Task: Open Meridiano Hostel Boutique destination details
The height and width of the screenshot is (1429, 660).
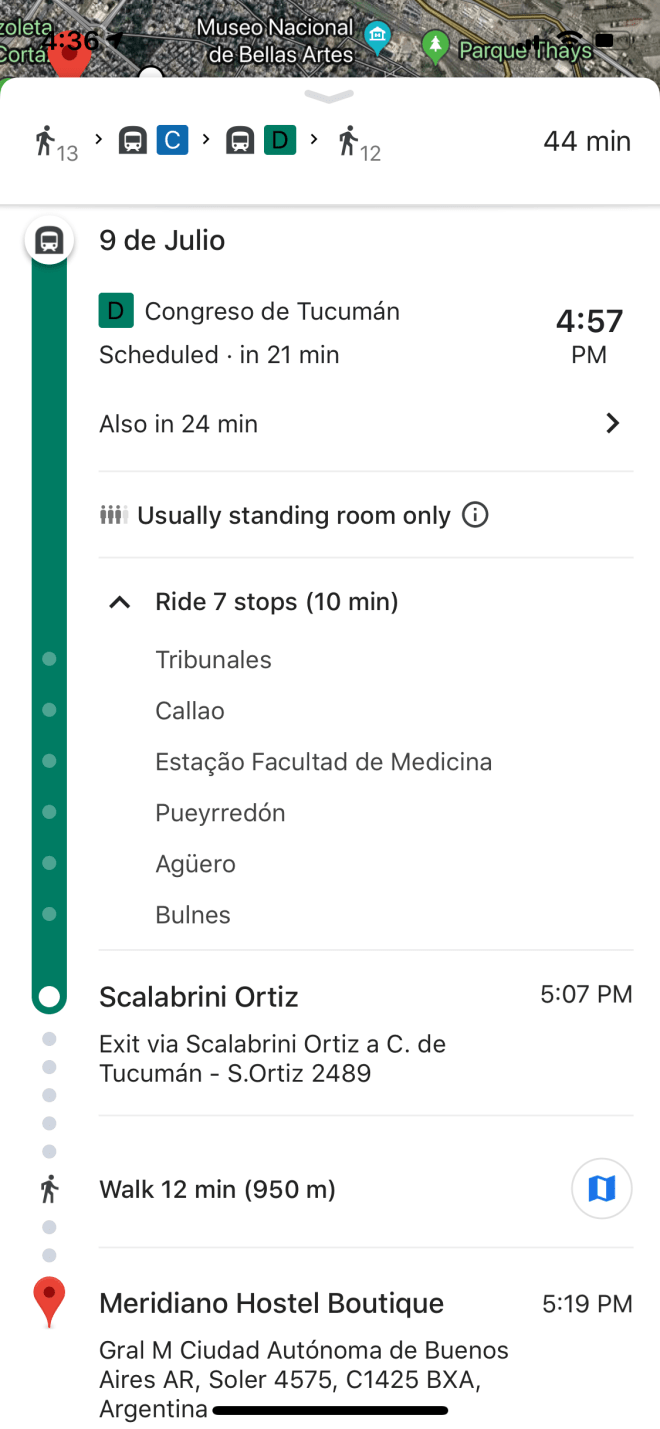Action: tap(271, 1303)
